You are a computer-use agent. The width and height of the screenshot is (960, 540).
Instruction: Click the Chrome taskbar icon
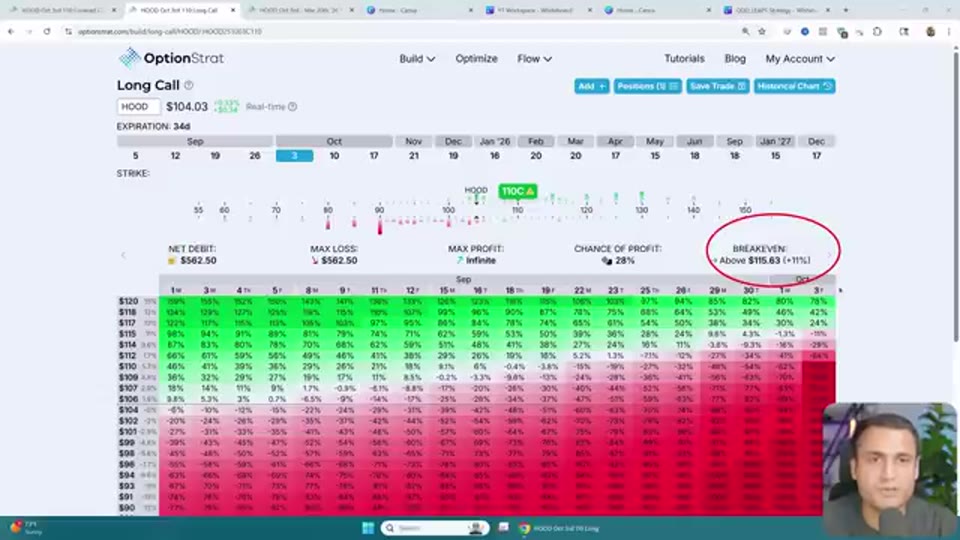point(524,528)
